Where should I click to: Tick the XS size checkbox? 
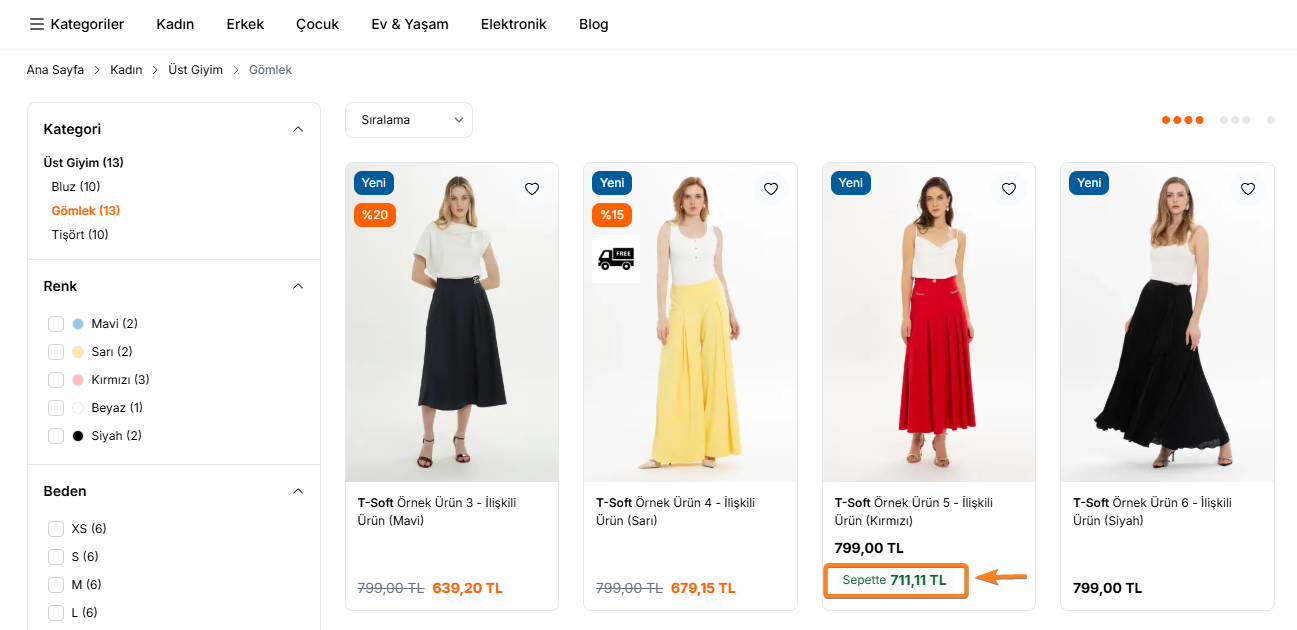pos(56,528)
